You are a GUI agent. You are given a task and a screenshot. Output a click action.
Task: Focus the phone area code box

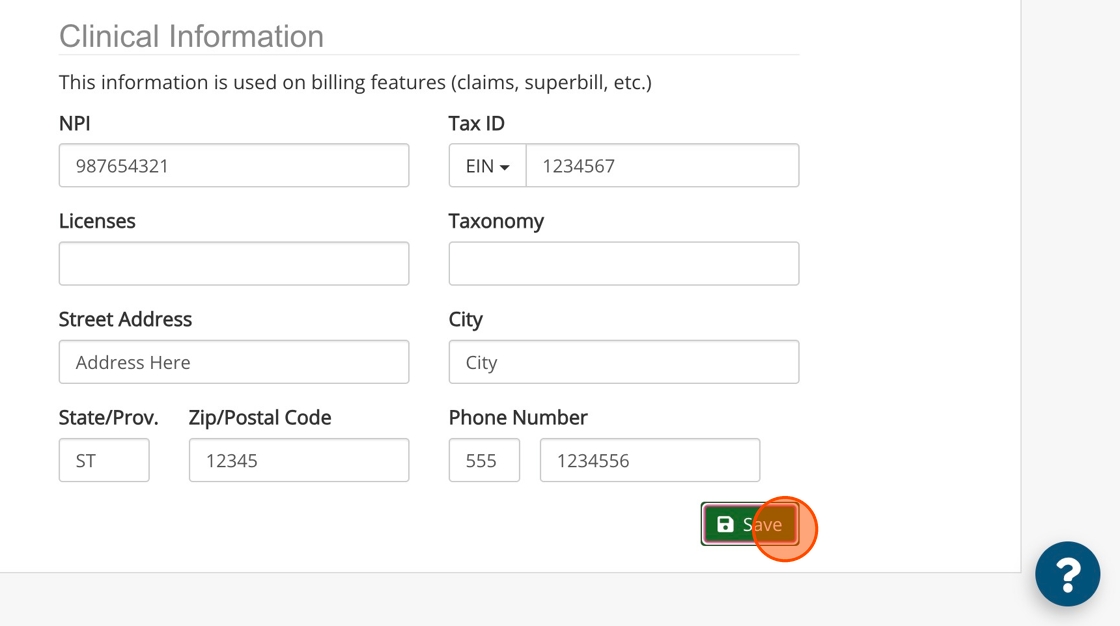(x=484, y=460)
